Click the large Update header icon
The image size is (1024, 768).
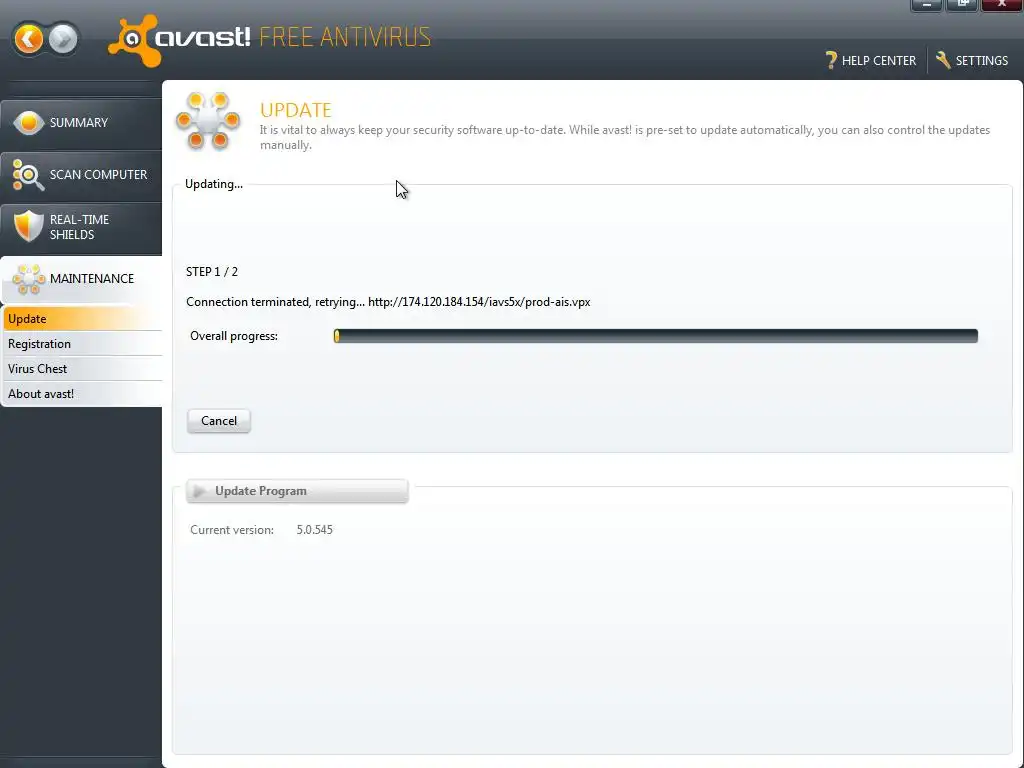pyautogui.click(x=208, y=121)
